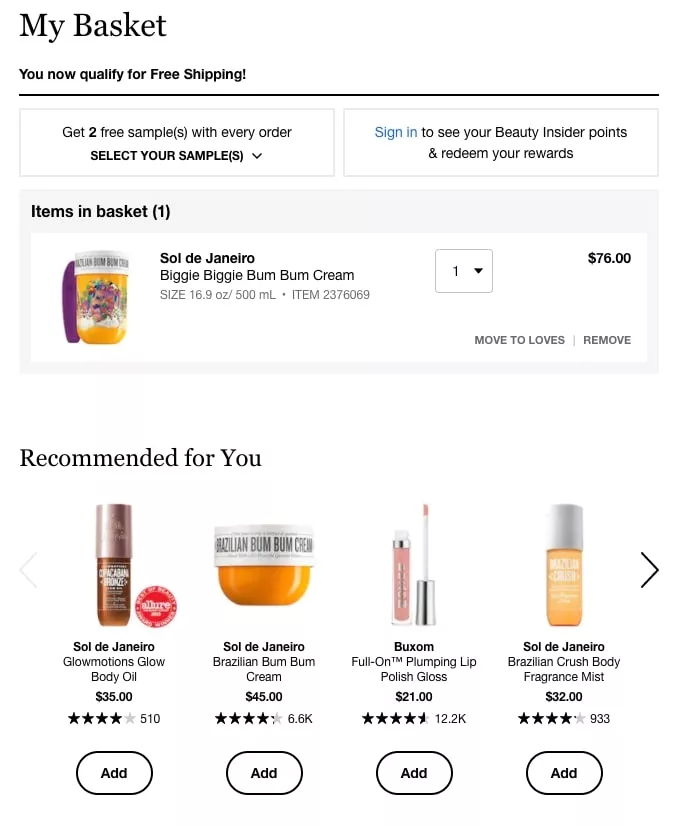The height and width of the screenshot is (826, 678).
Task: Click the Biggie Bum Bum Cream basket thumbnail
Action: click(95, 297)
